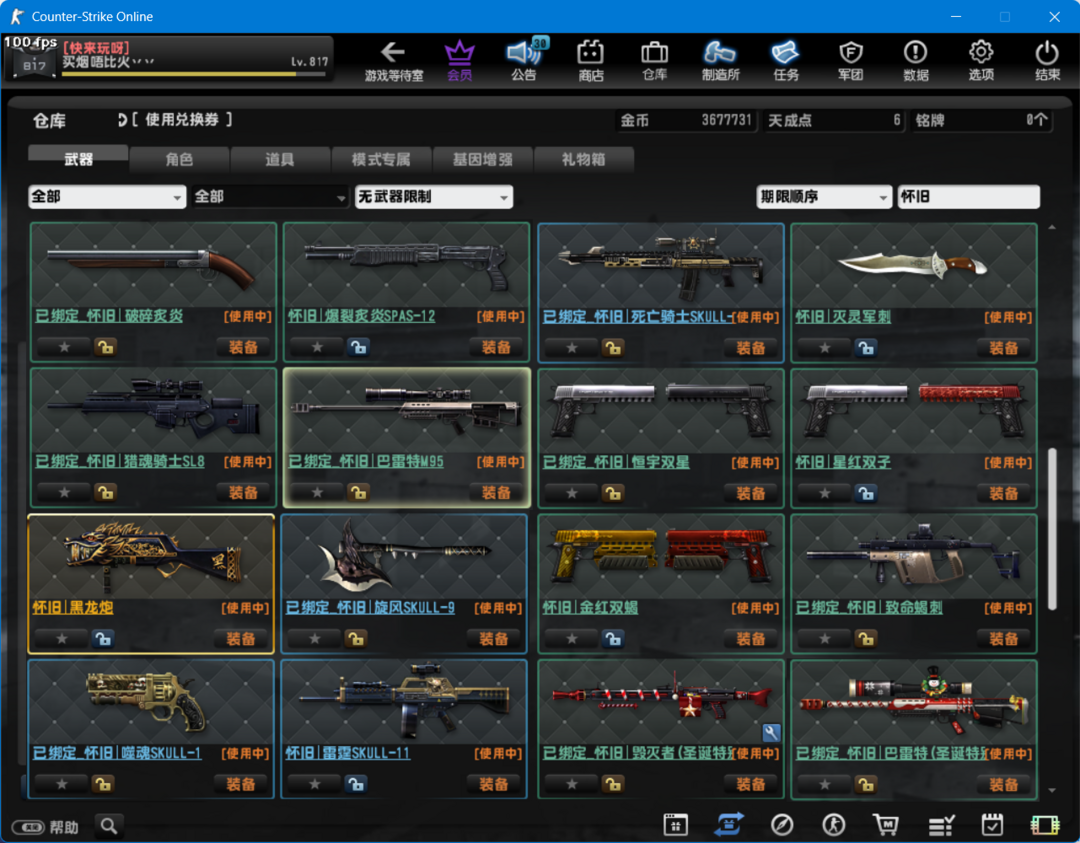Open the gift calendar icon in bottom bar
The width and height of the screenshot is (1080, 843).
[675, 824]
